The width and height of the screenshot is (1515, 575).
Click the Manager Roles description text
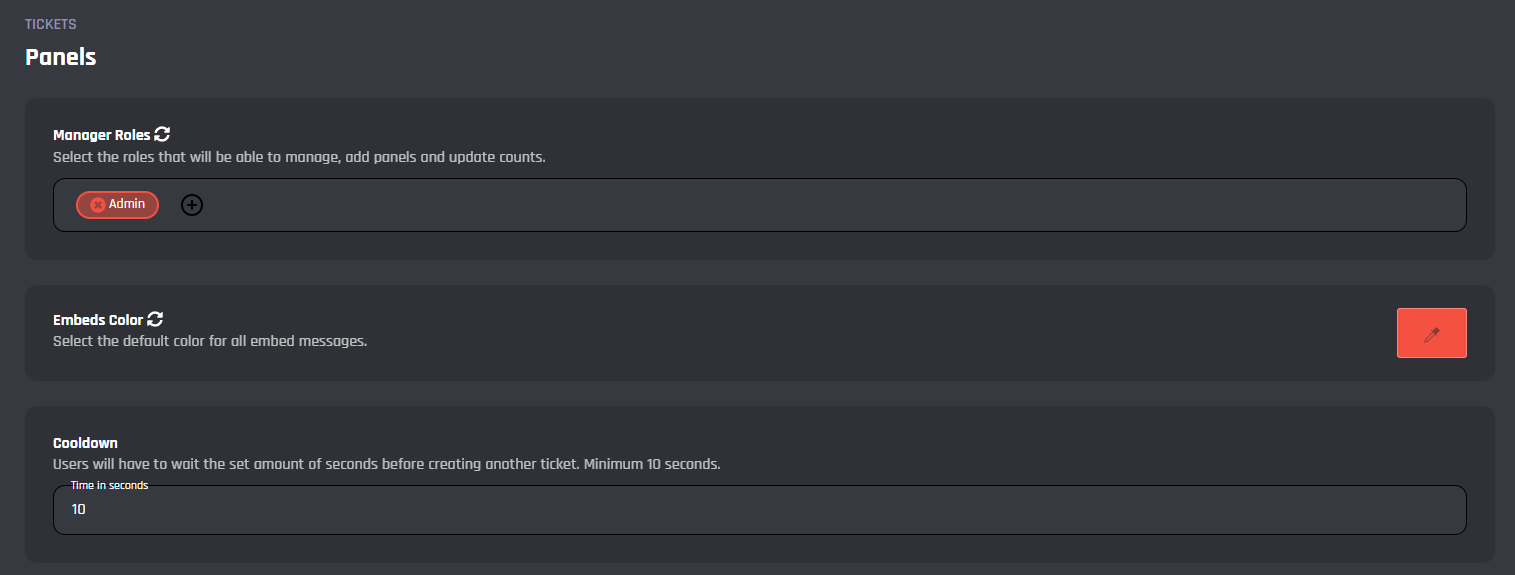pyautogui.click(x=299, y=158)
